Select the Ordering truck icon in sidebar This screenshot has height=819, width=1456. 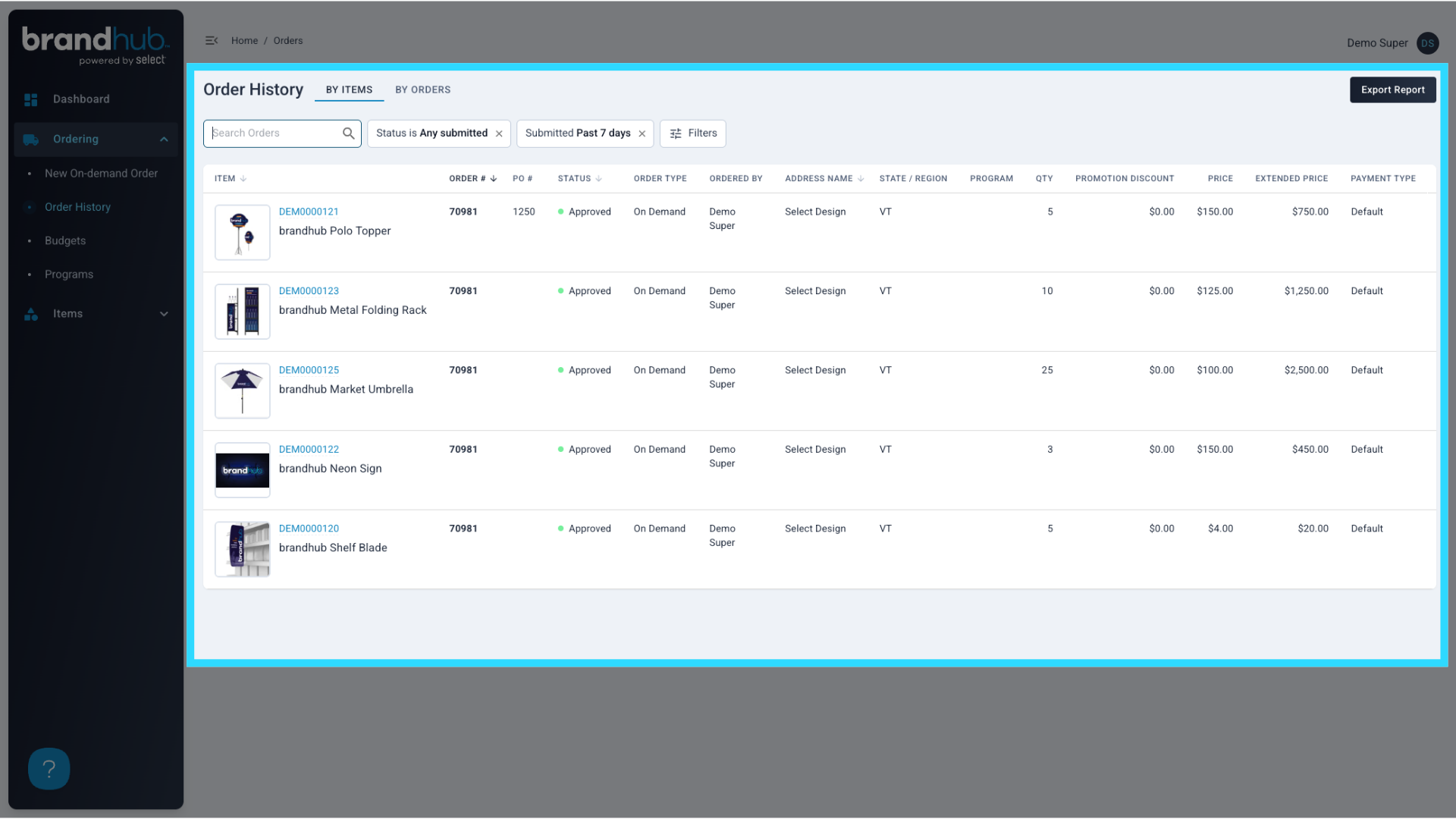[x=30, y=139]
